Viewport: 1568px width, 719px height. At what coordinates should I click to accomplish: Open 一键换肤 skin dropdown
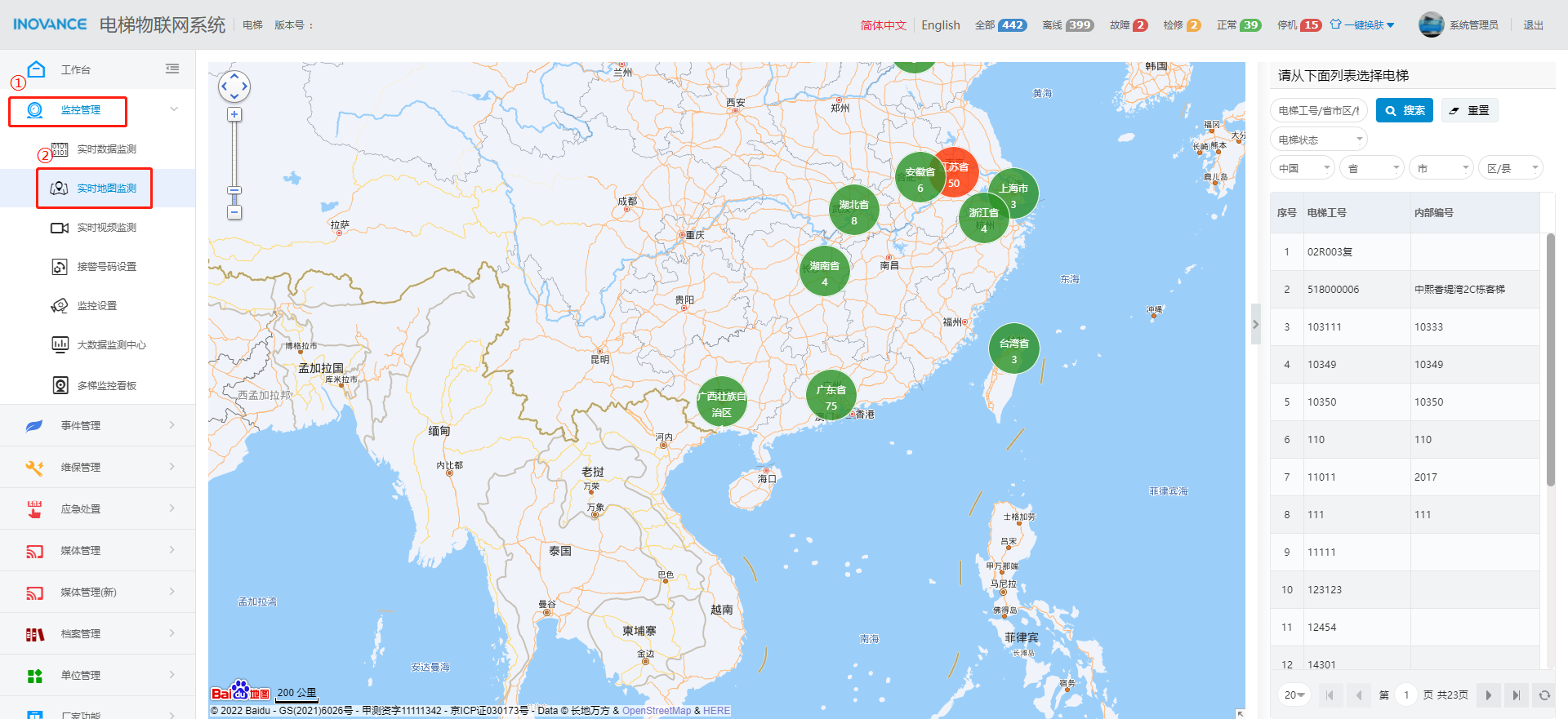(1362, 25)
